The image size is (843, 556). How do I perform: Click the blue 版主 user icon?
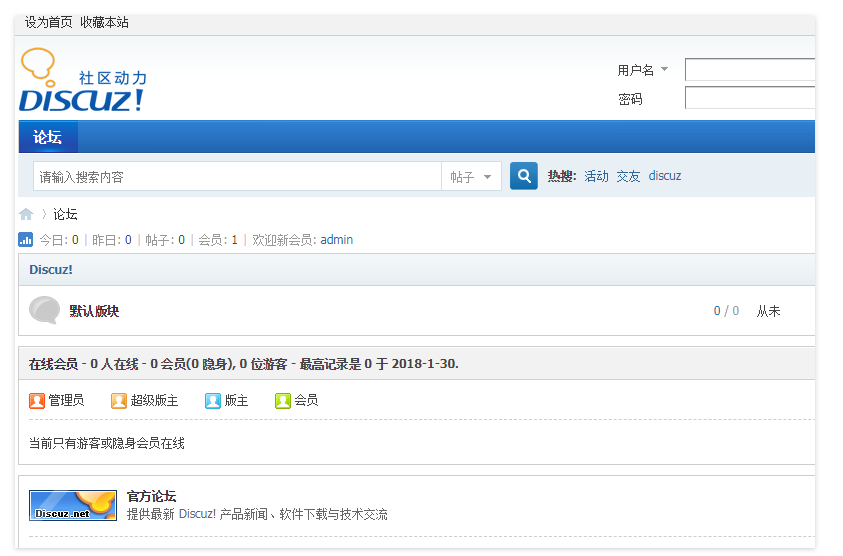pos(213,400)
